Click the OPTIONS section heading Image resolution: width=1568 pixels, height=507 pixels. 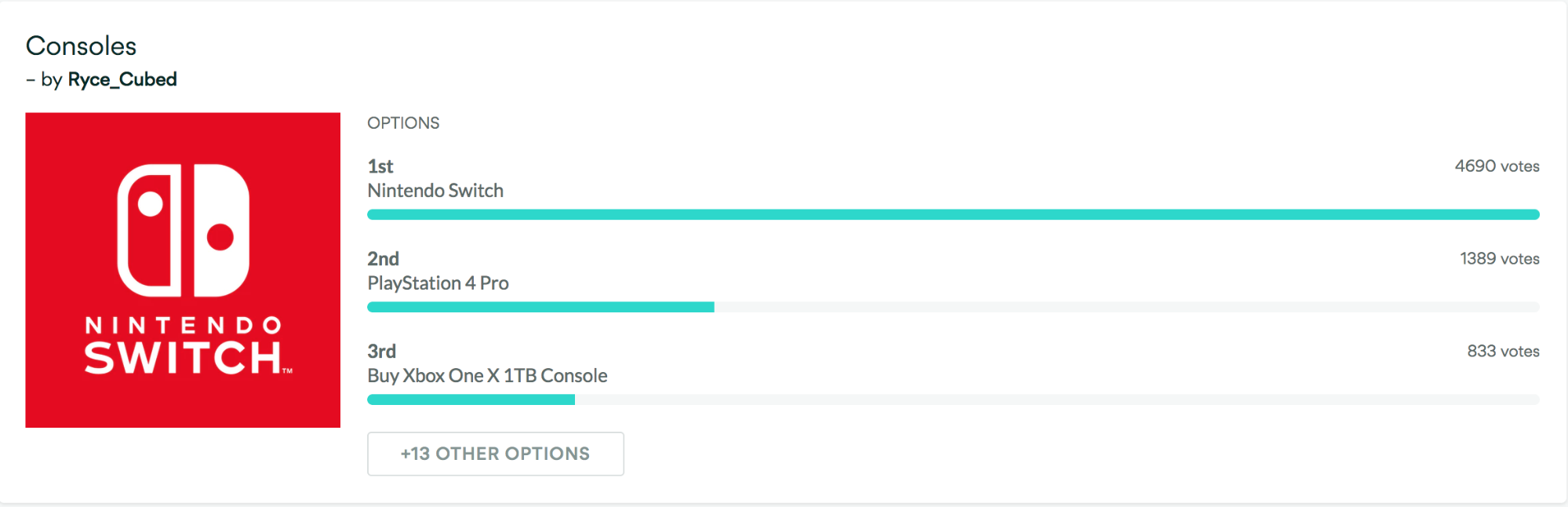[x=403, y=123]
